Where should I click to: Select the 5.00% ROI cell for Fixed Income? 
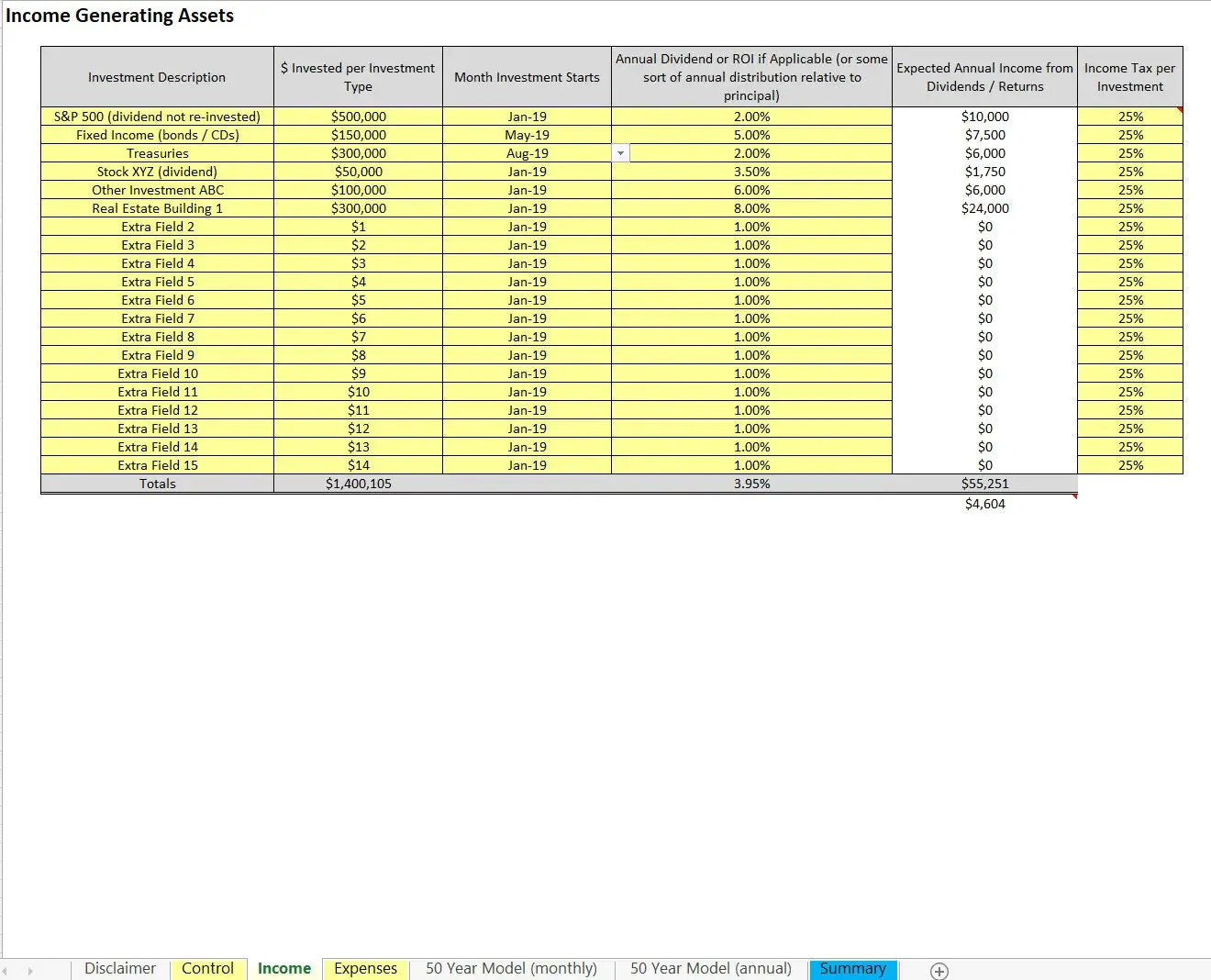(x=750, y=135)
